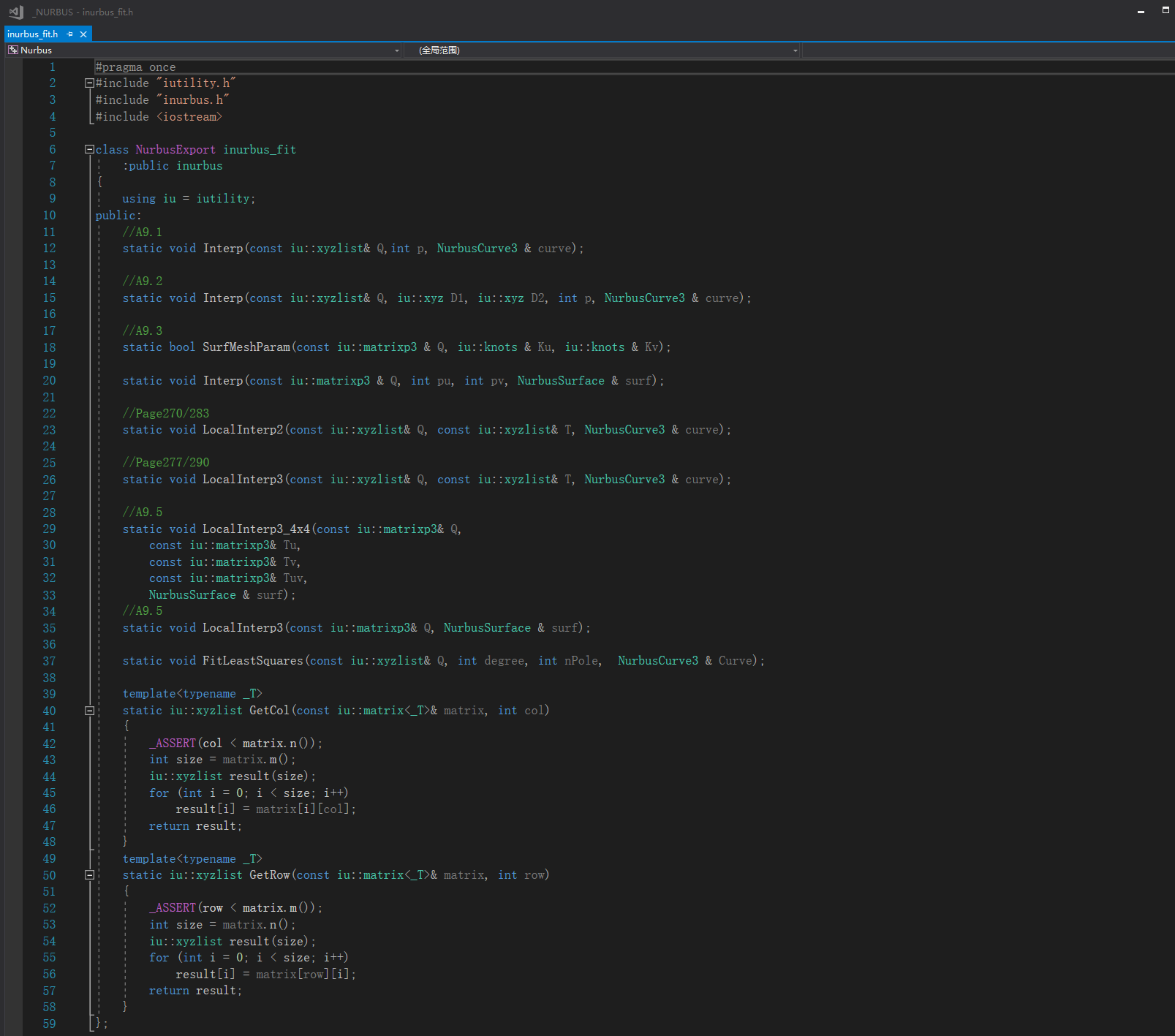Screen dimensions: 1175x1036
Task: Click the Visual Studio logo icon in title bar
Action: (16, 12)
